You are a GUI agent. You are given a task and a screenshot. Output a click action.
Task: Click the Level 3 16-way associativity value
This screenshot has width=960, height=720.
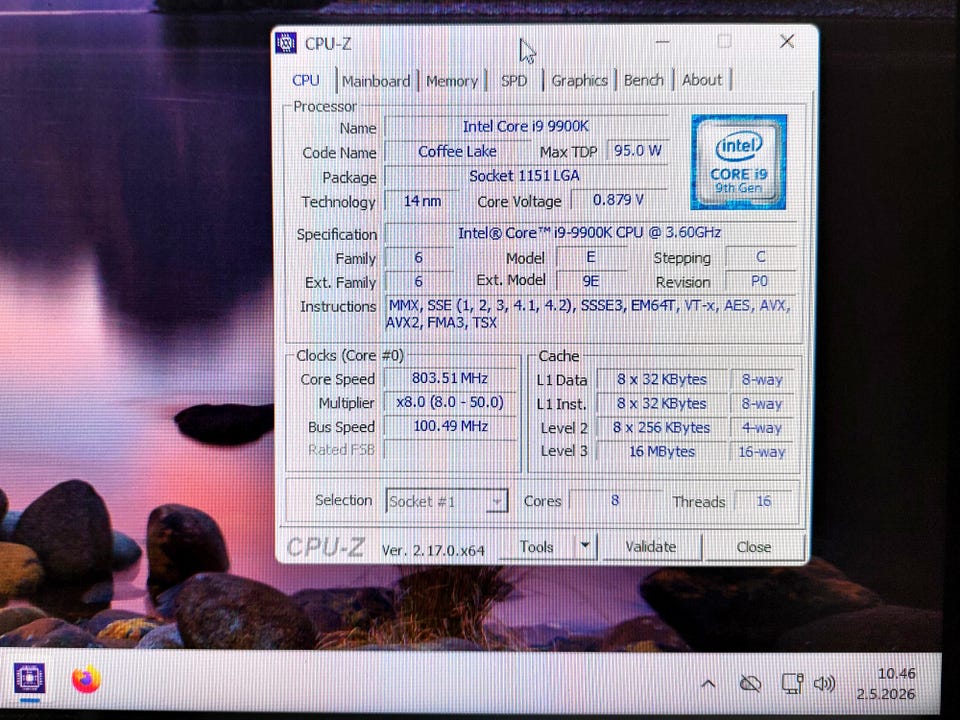pyautogui.click(x=762, y=452)
